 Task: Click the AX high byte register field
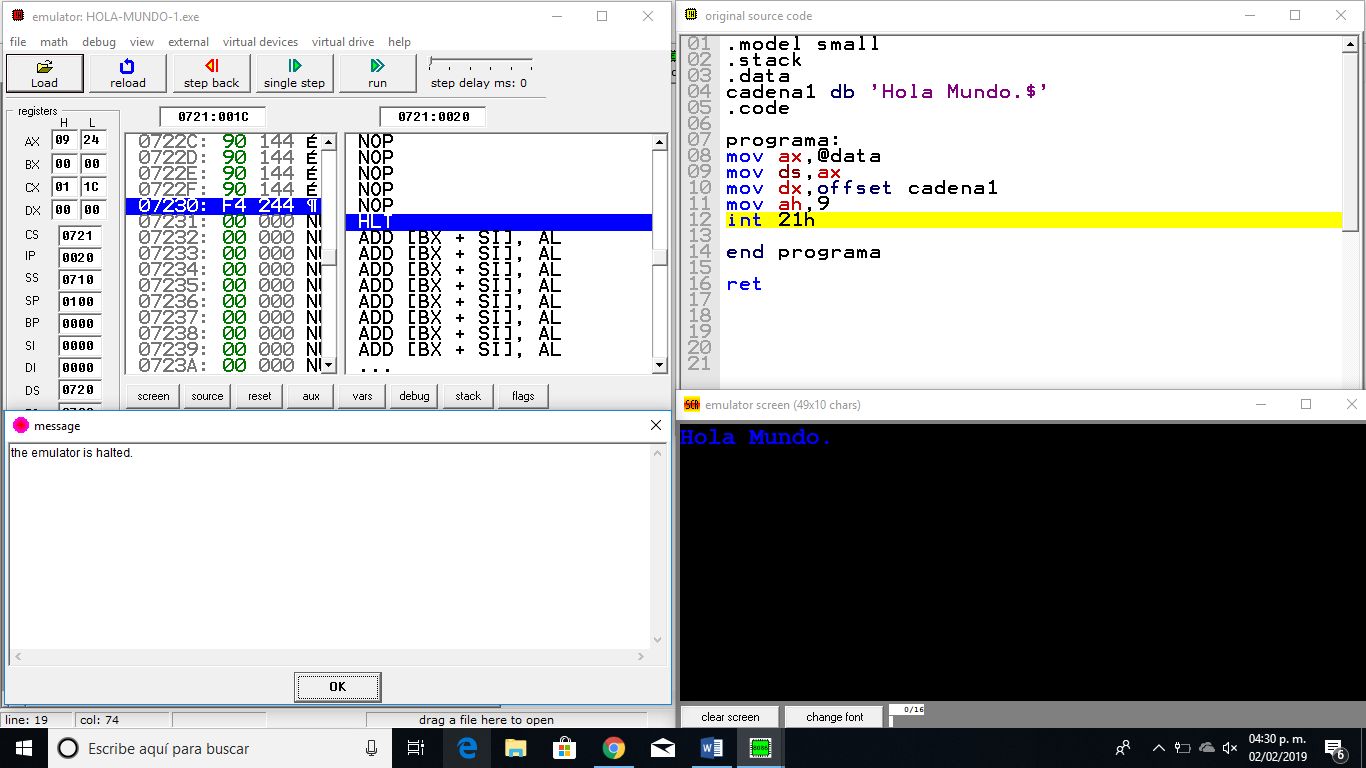click(x=64, y=141)
